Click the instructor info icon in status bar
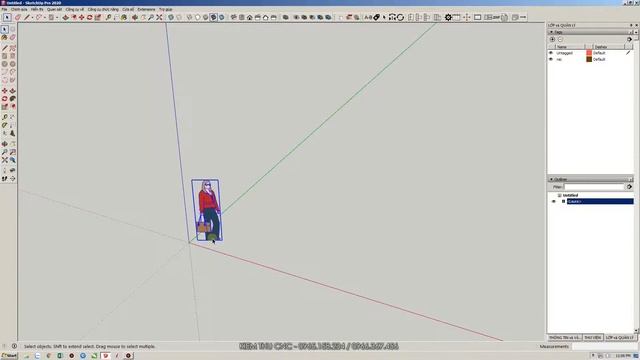 (x=14, y=346)
